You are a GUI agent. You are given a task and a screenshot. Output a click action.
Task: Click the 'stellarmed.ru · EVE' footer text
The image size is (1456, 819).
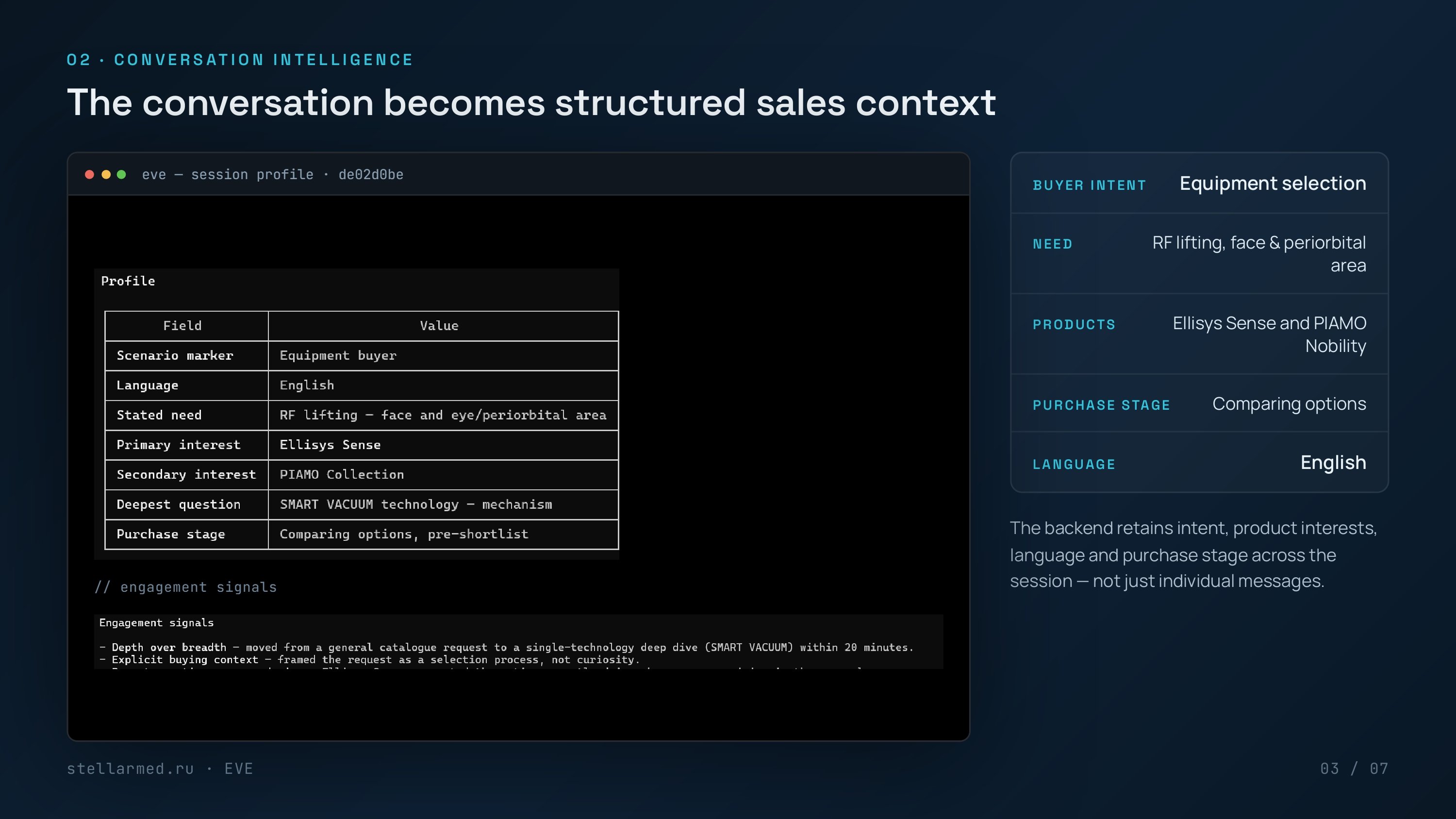tap(160, 769)
